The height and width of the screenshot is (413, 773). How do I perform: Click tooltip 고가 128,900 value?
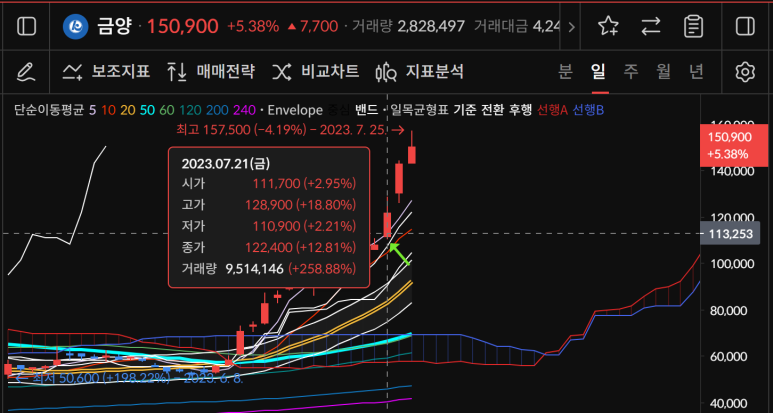300,205
